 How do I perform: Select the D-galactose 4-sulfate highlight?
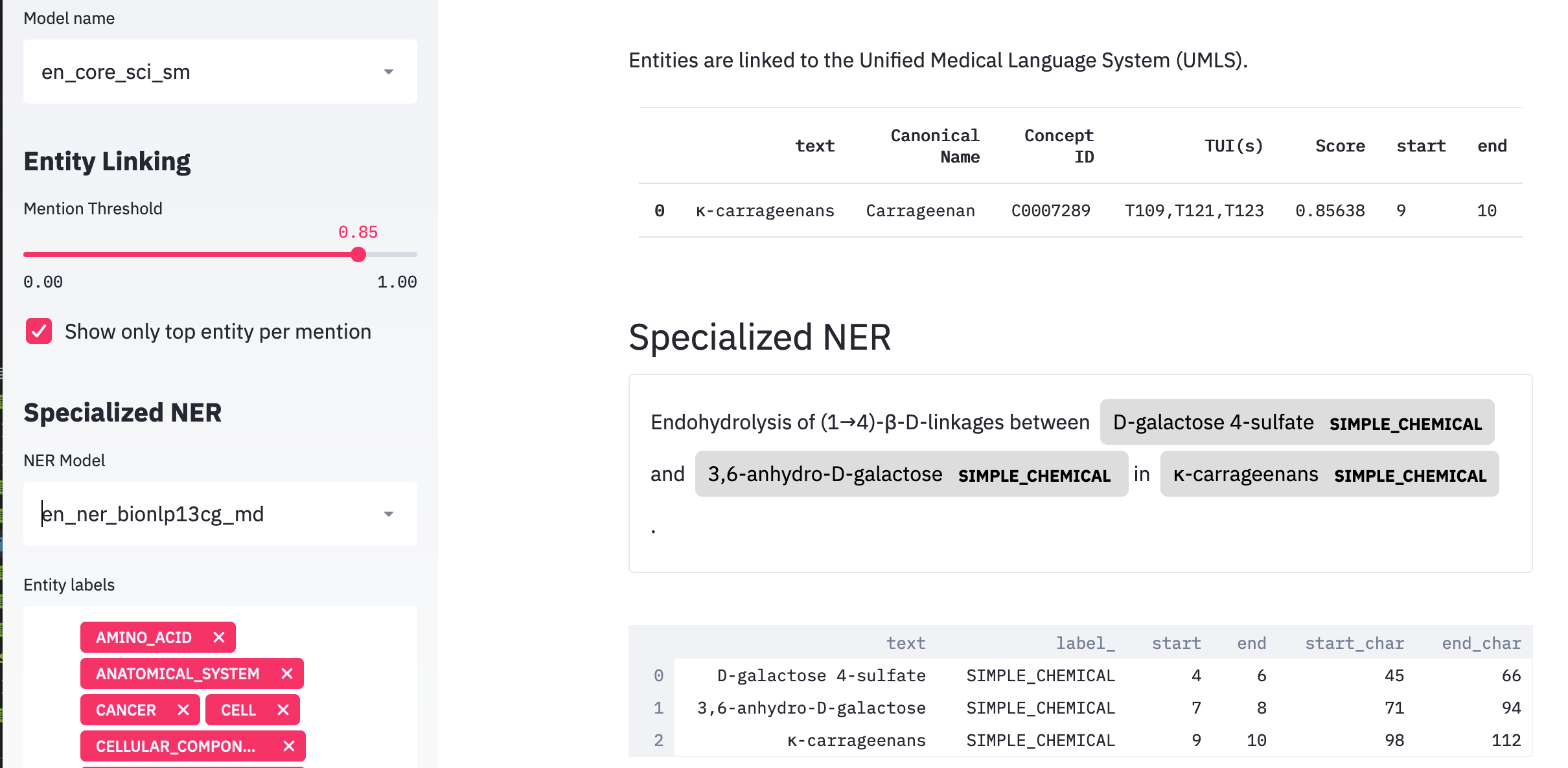(1215, 422)
